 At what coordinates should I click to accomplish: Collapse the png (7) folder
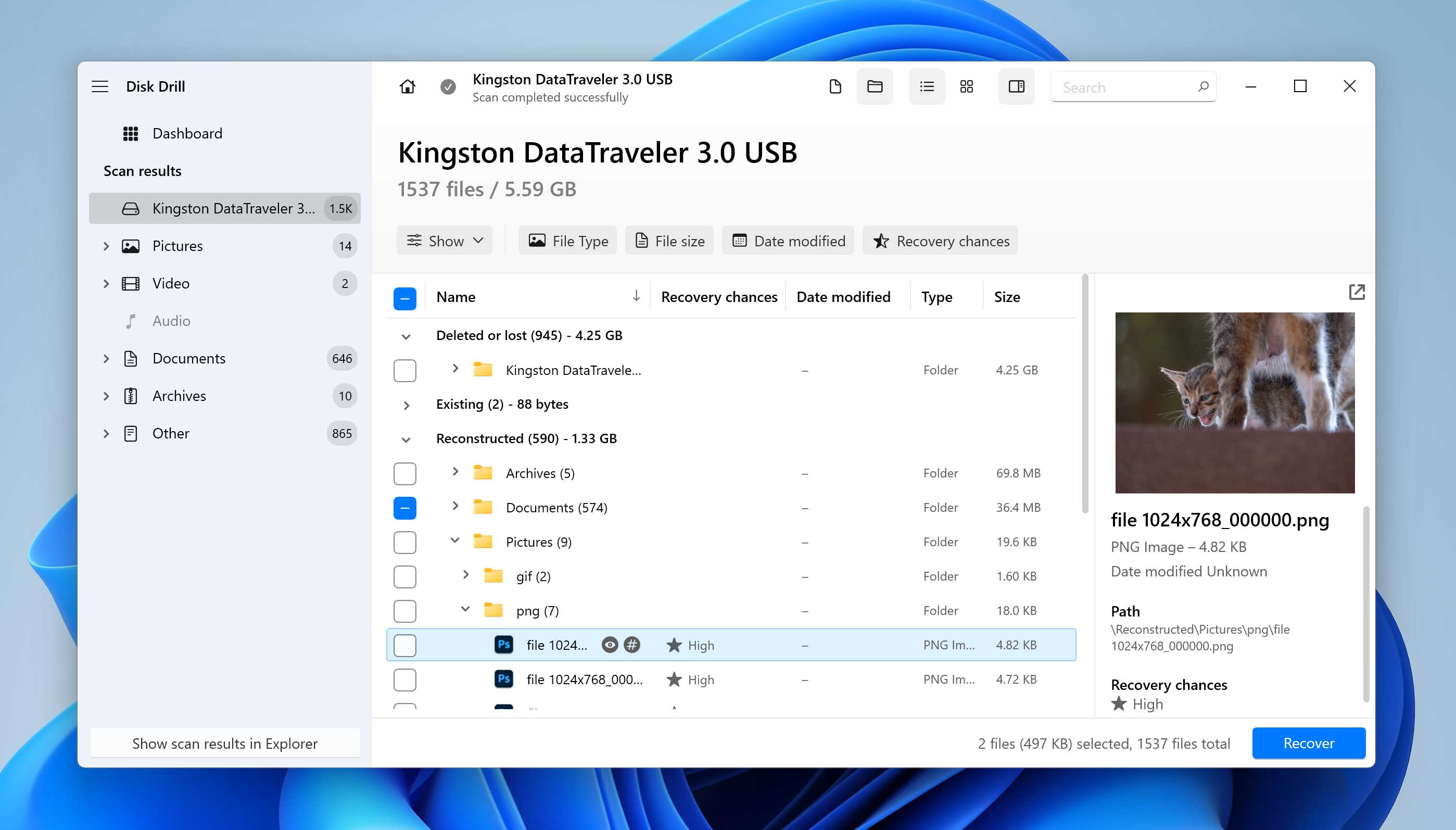[x=465, y=609]
